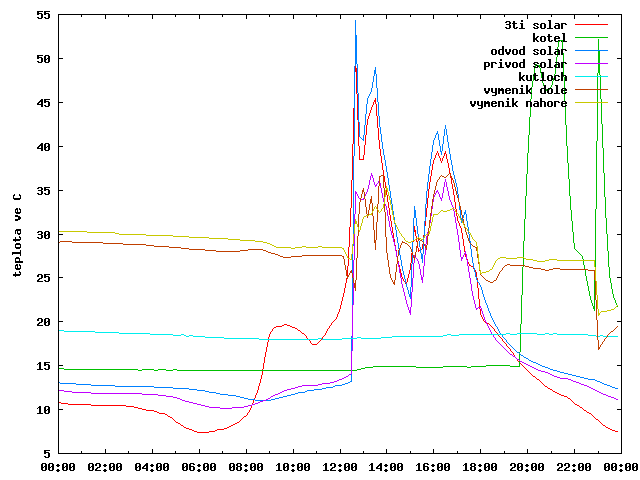Click the 06:00 label on the time axis
This screenshot has height=480, width=640.
199,467
